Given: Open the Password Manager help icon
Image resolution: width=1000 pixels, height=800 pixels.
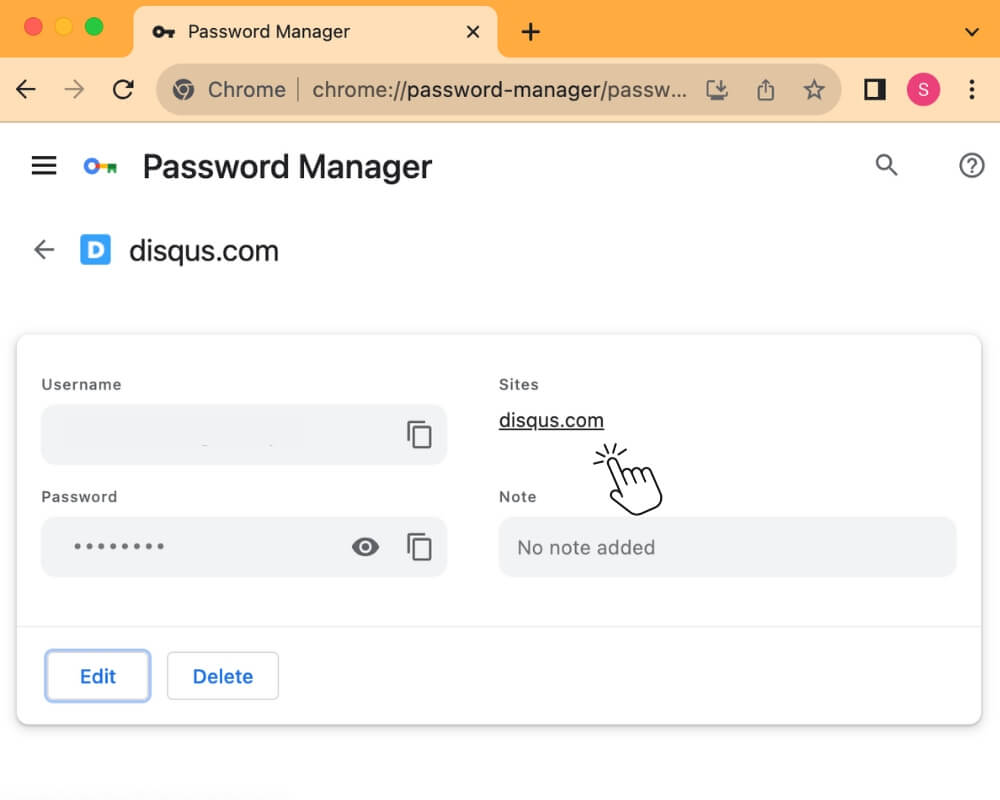Looking at the screenshot, I should (971, 165).
